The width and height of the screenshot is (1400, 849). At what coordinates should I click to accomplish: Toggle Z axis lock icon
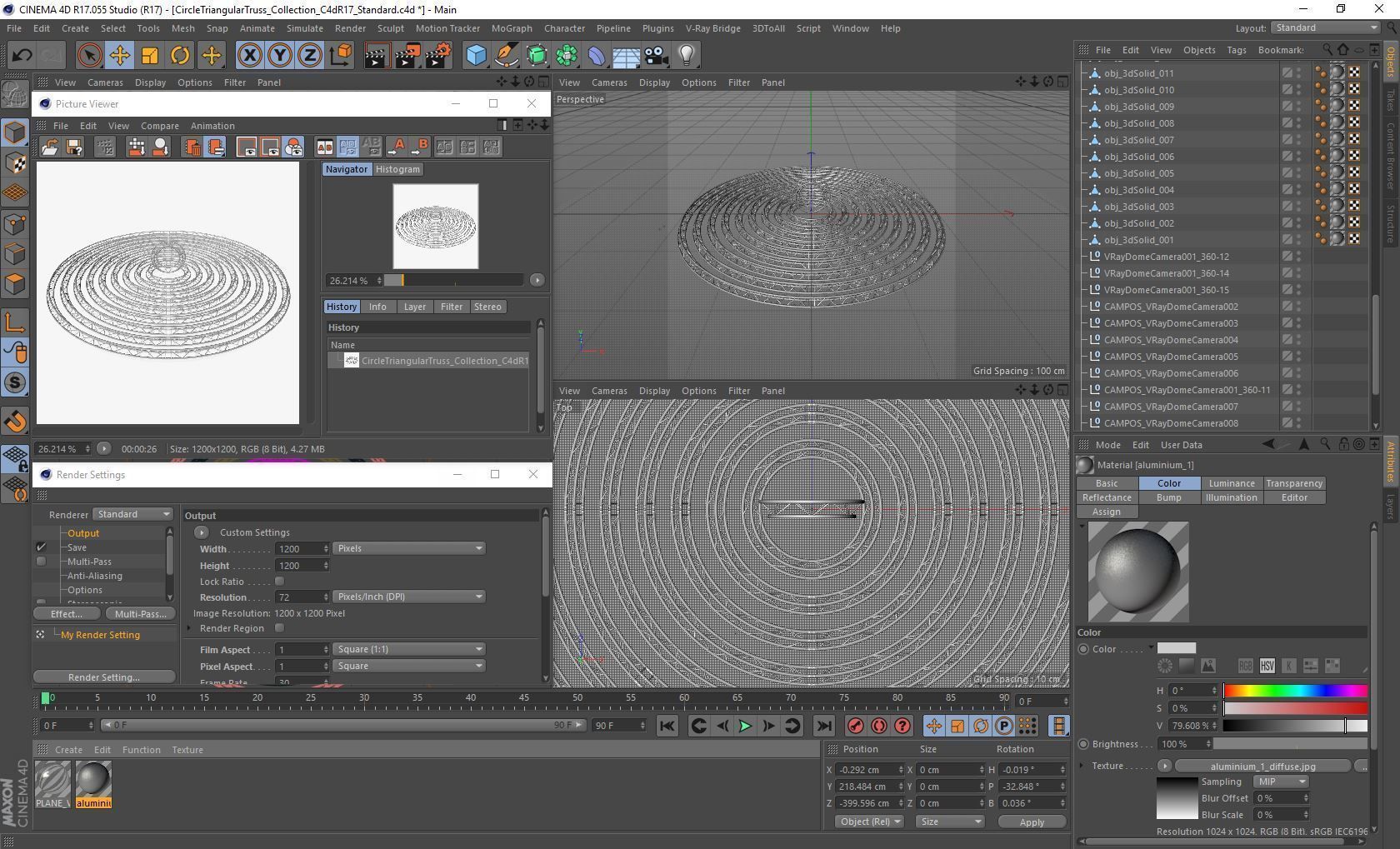(310, 56)
